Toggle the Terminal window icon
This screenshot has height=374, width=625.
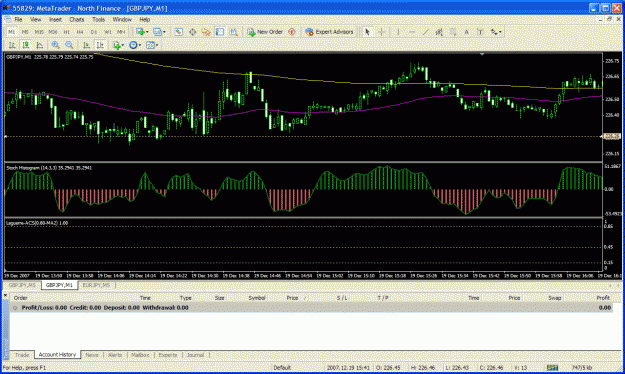click(220, 32)
